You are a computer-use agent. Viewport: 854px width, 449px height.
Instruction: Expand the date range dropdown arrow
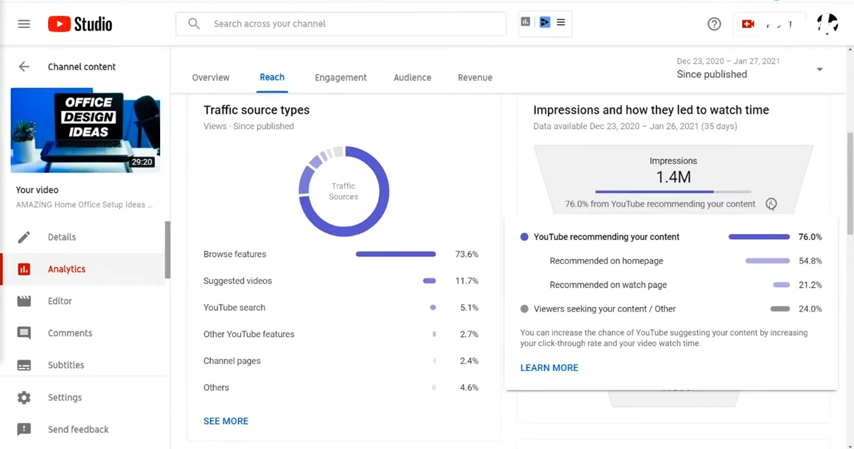[x=819, y=69]
